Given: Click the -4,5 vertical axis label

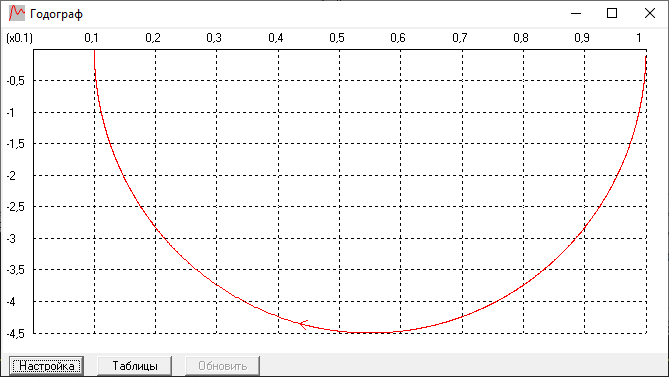Looking at the screenshot, I should (x=15, y=334).
